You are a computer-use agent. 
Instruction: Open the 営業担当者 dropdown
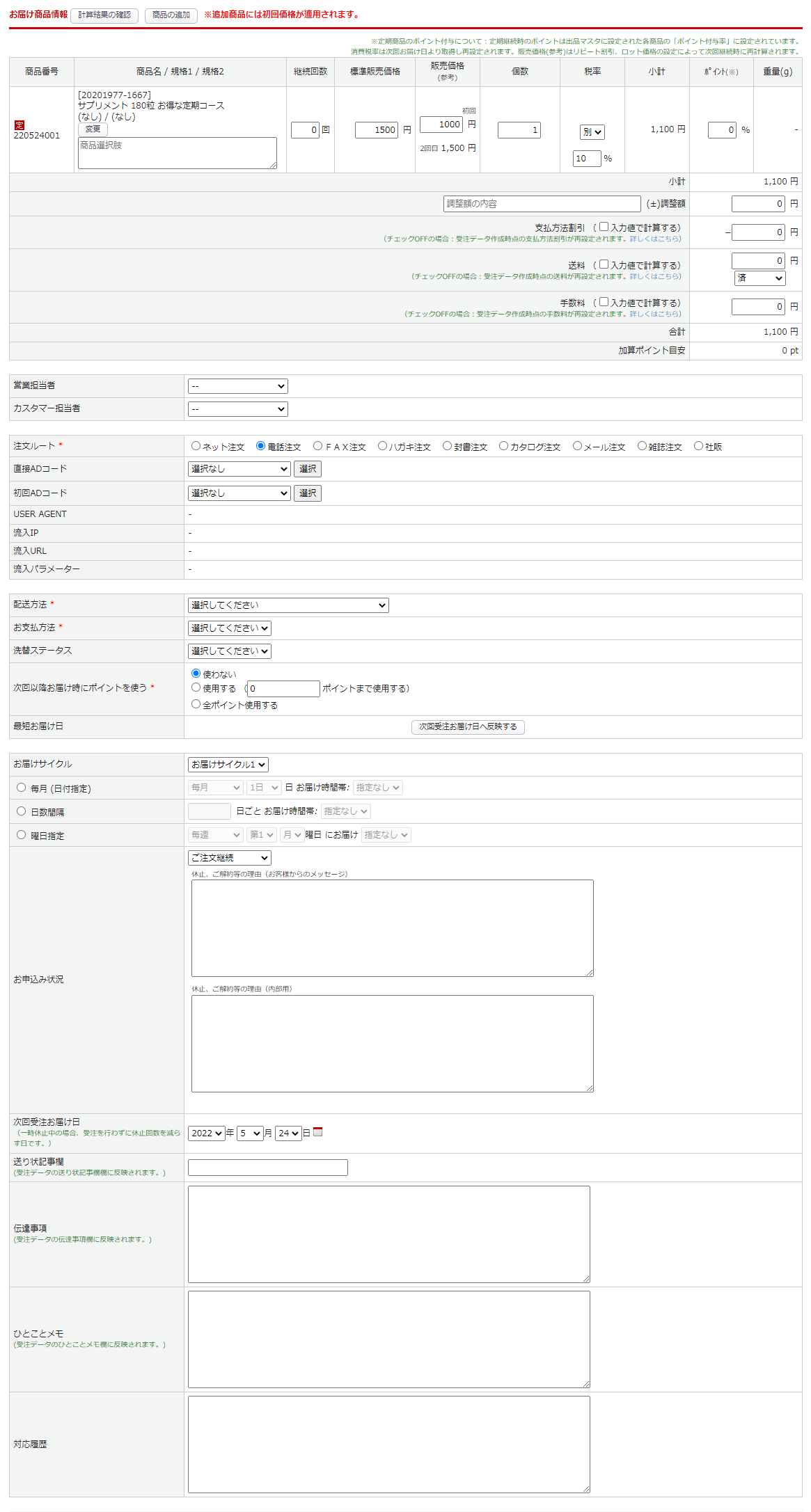(x=238, y=386)
